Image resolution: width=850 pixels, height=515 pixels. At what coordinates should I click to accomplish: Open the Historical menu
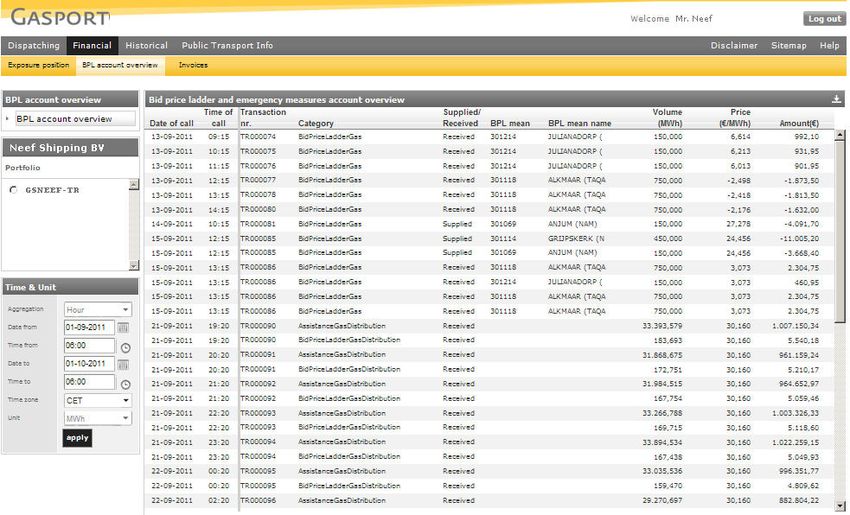[146, 46]
